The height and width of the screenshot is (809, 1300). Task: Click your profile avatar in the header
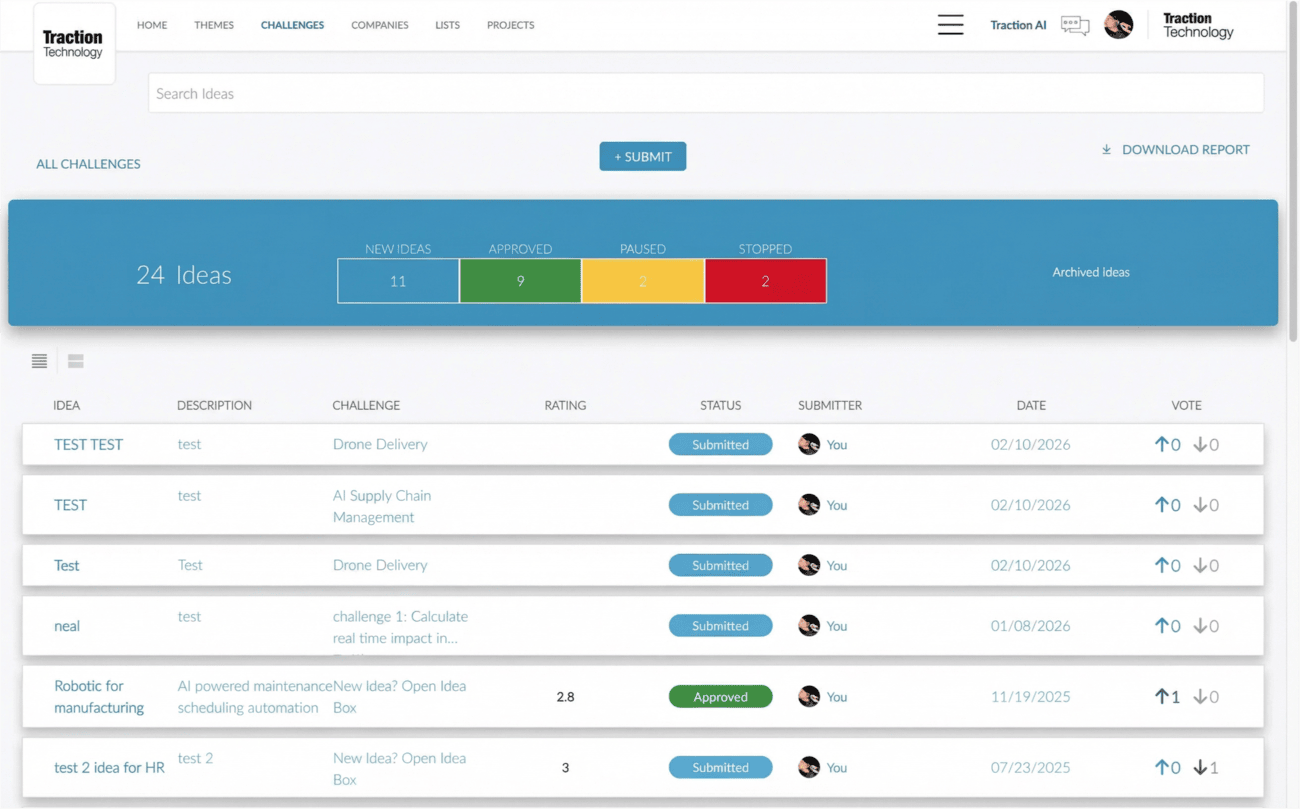[x=1118, y=25]
